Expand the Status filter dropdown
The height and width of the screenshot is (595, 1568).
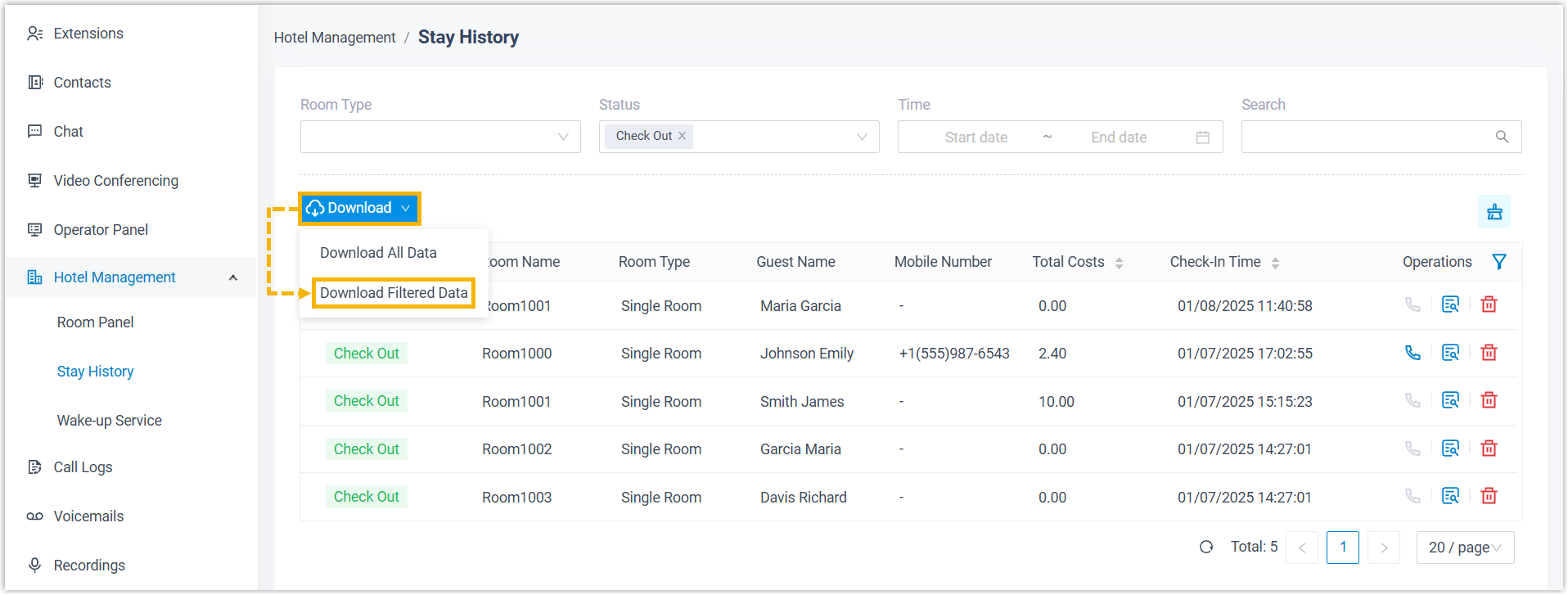tap(861, 137)
